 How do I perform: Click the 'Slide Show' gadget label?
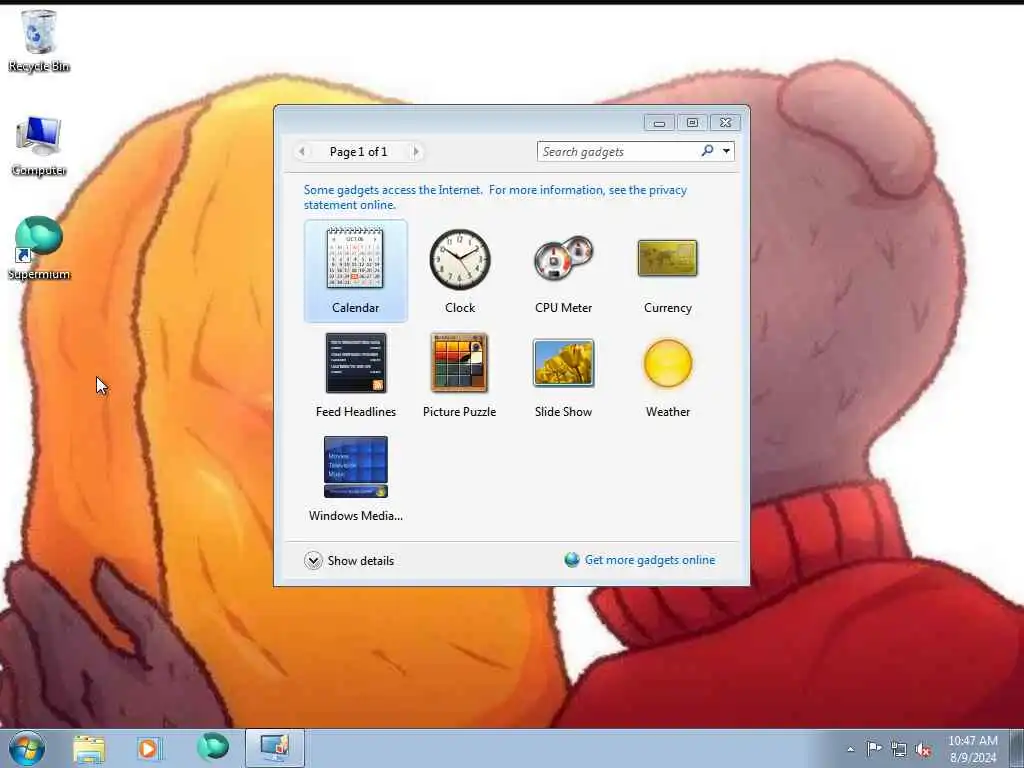[x=564, y=411]
